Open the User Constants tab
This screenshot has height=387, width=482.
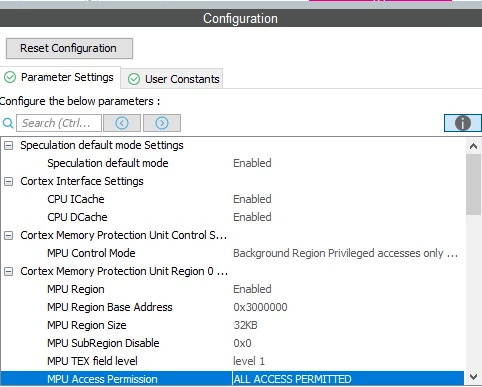[172, 79]
